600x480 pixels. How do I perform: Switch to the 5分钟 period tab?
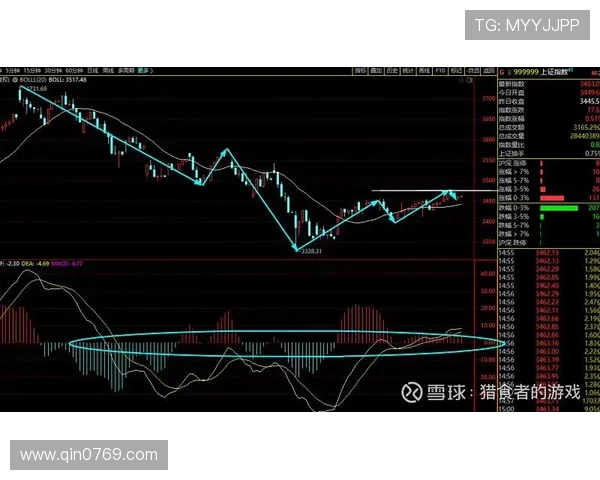click(12, 70)
